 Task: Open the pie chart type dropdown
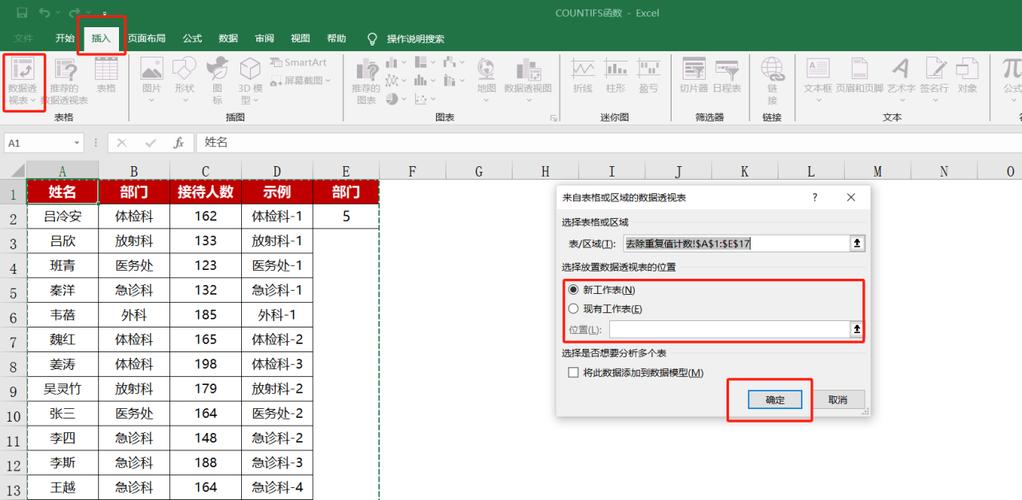pyautogui.click(x=396, y=98)
